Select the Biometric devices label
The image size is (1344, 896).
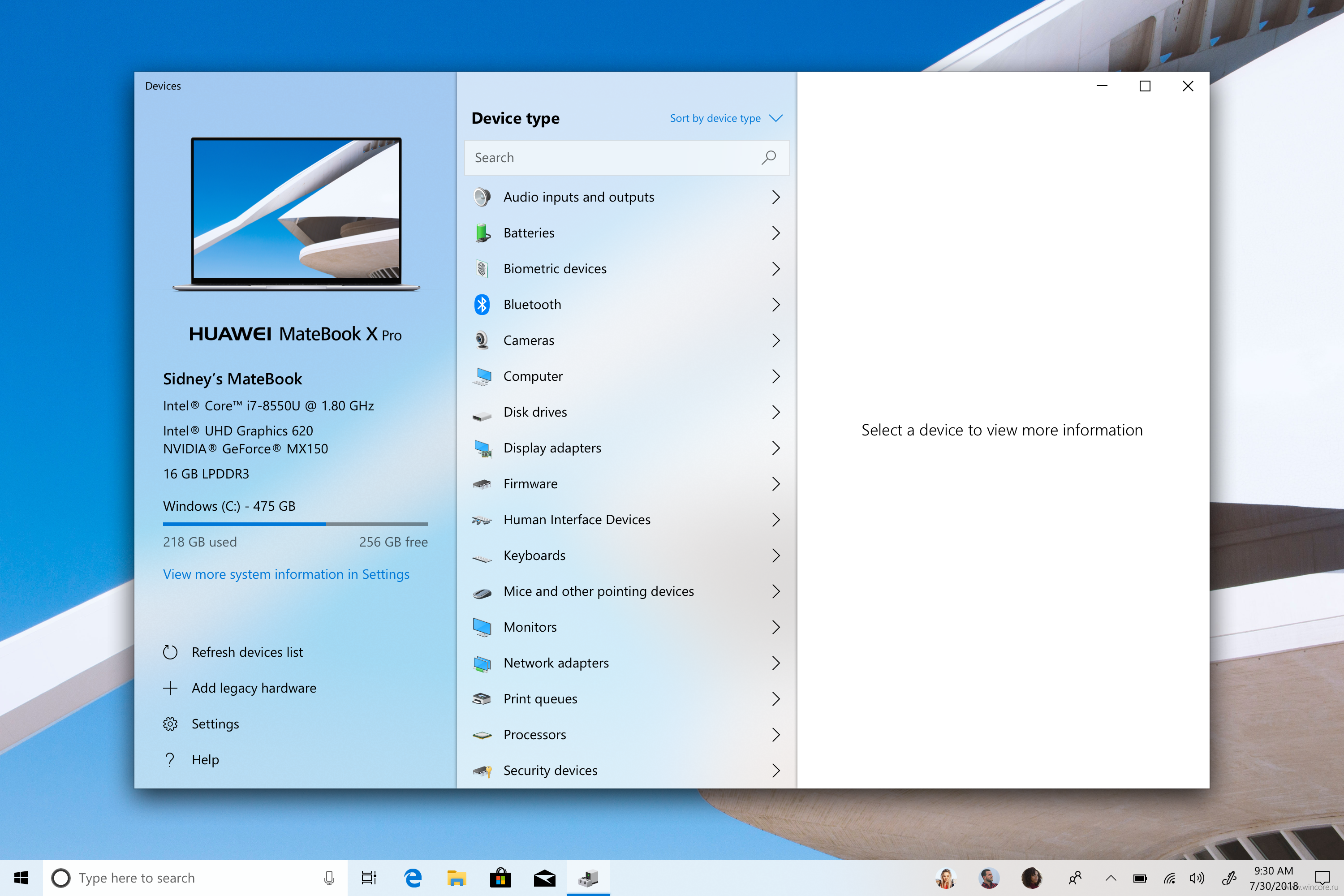[555, 268]
